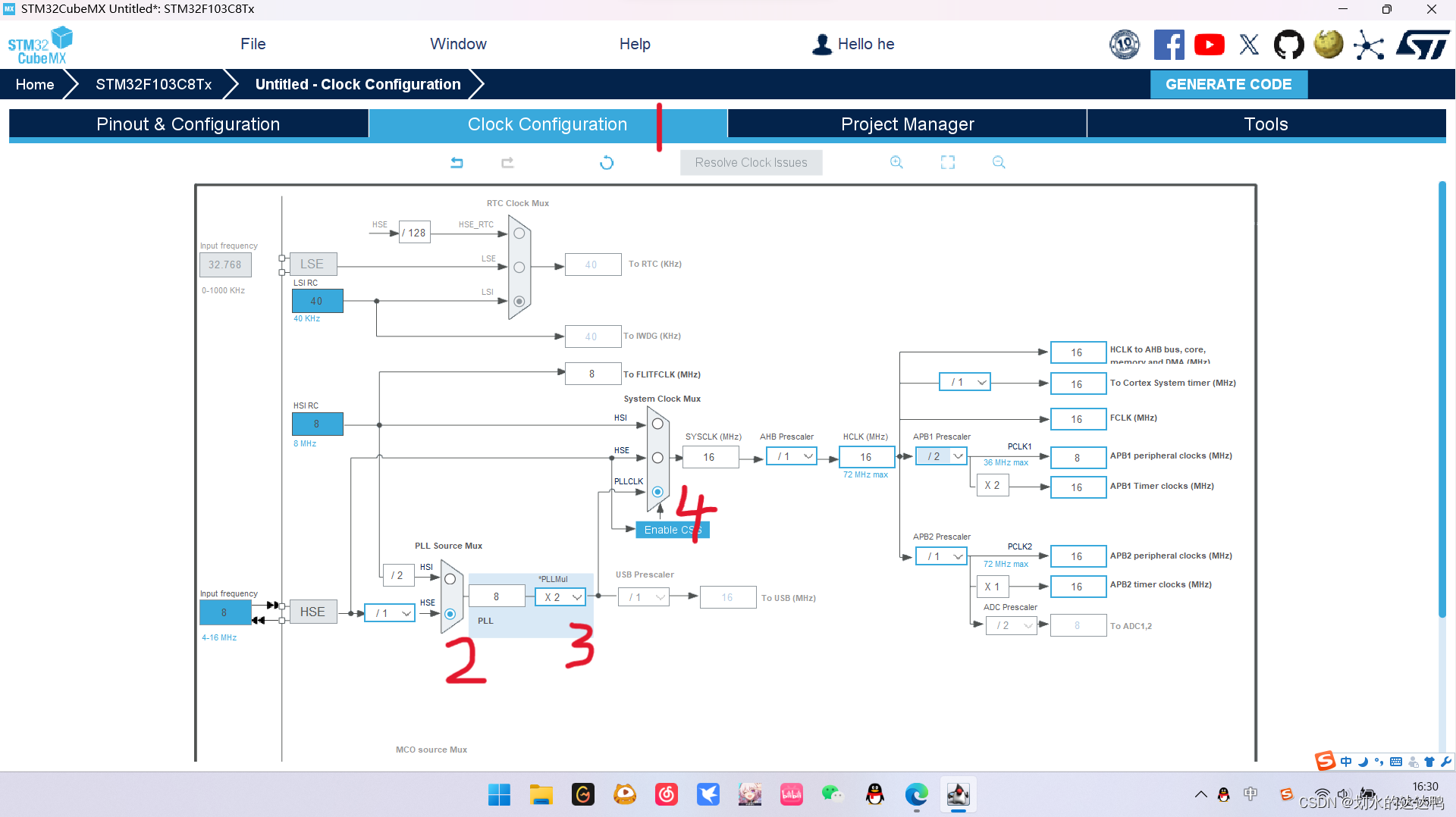Switch to Project Manager tab

click(x=907, y=124)
